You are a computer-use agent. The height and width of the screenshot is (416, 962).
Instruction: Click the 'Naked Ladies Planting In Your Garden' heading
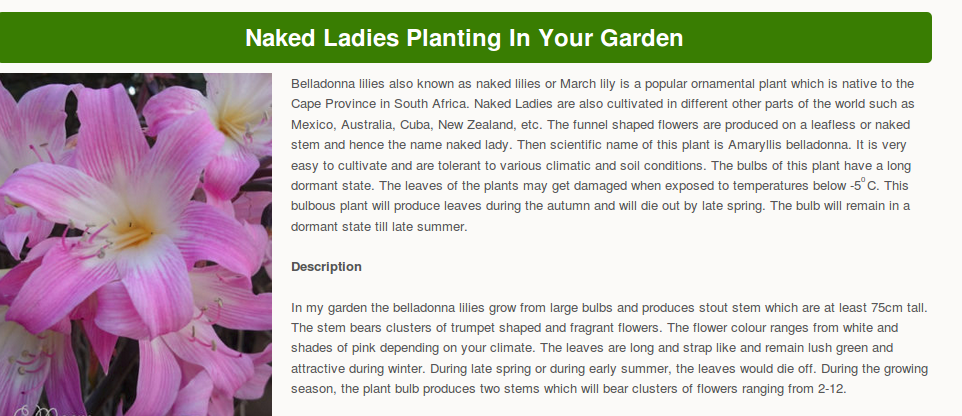pyautogui.click(x=464, y=38)
